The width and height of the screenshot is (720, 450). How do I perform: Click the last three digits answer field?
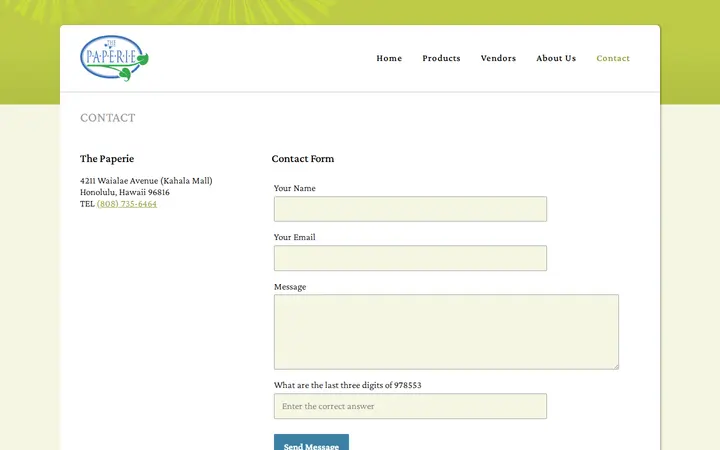[x=410, y=406]
